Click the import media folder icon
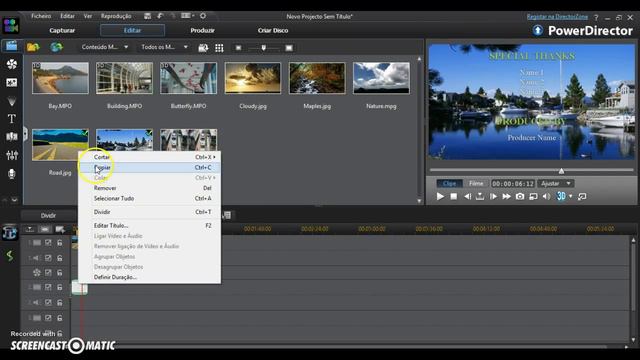Screen dimensions: 640x360 tap(33, 47)
